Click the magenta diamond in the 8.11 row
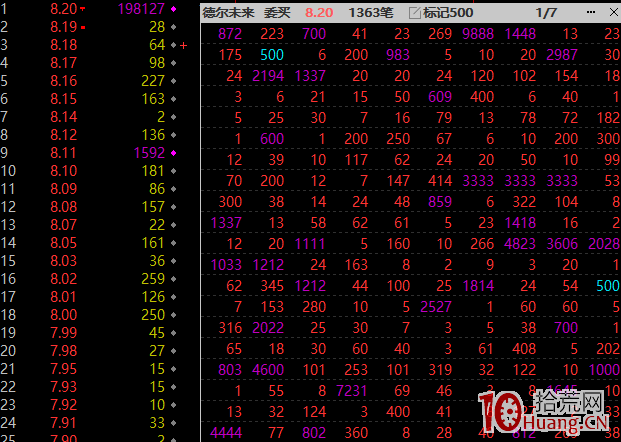Viewport: 621px width, 442px height. (173, 153)
